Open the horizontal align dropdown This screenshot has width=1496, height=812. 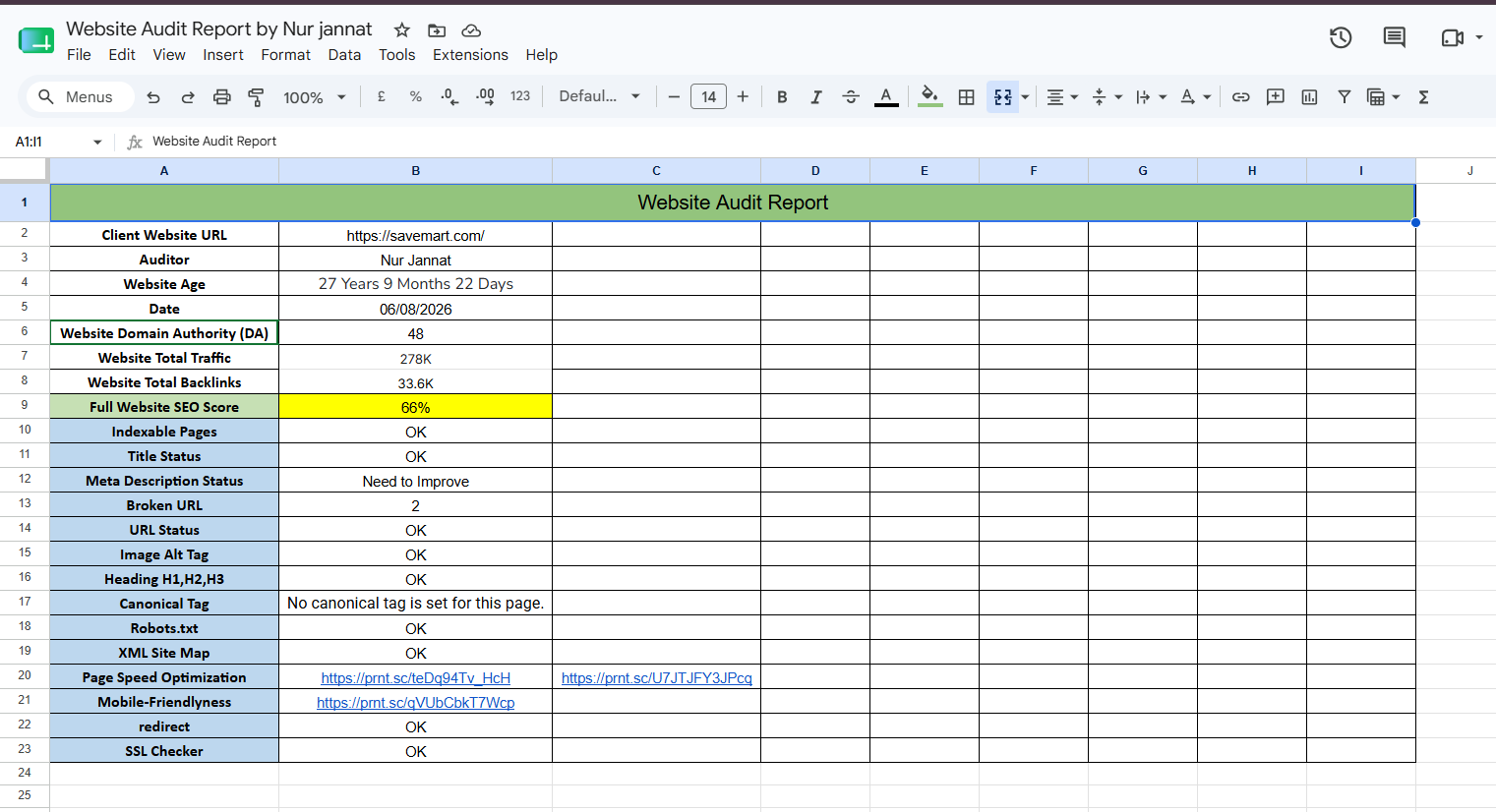(1061, 96)
